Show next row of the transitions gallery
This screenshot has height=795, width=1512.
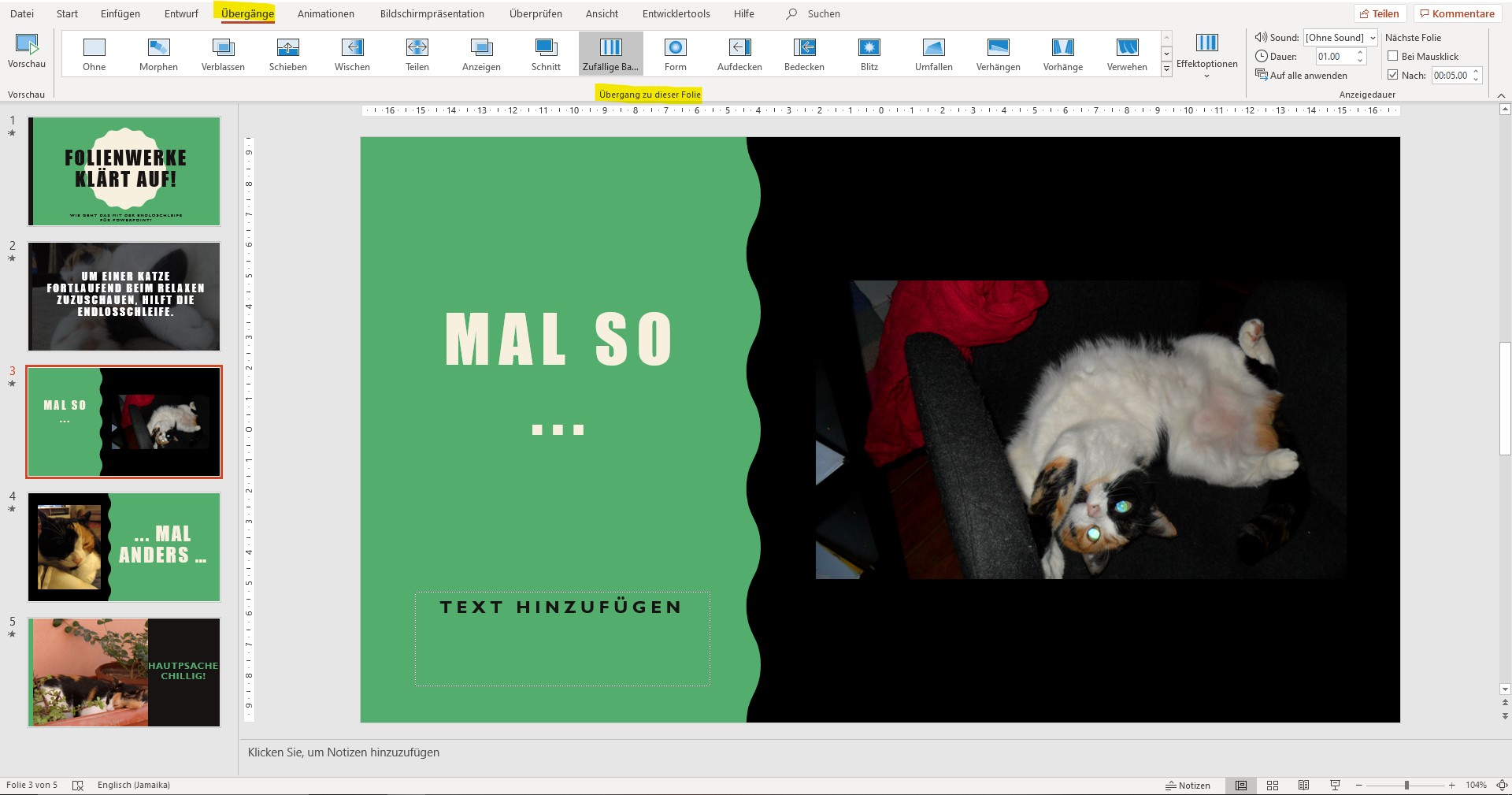point(1167,54)
